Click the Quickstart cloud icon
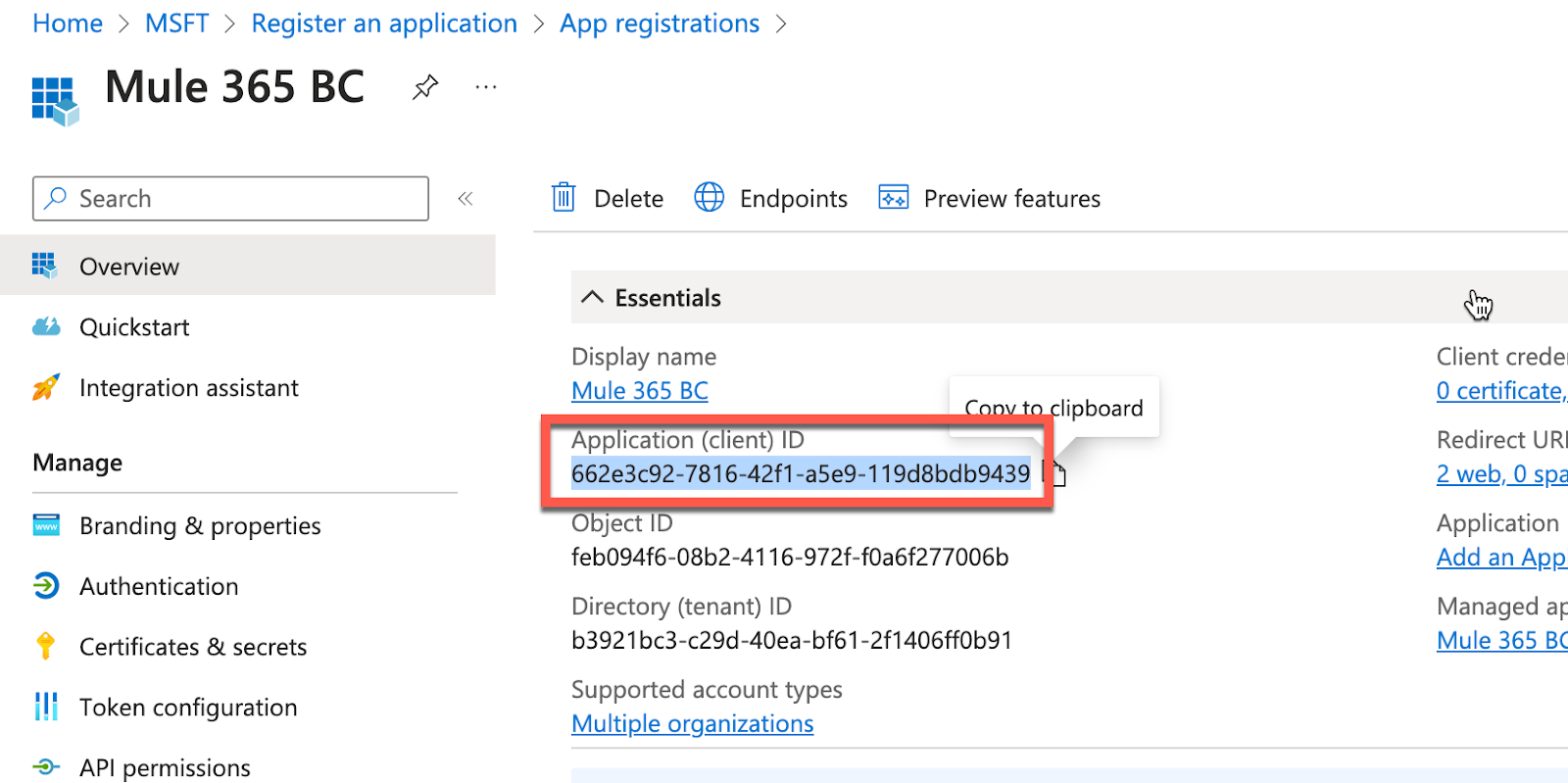Viewport: 1568px width, 783px height. coord(46,326)
